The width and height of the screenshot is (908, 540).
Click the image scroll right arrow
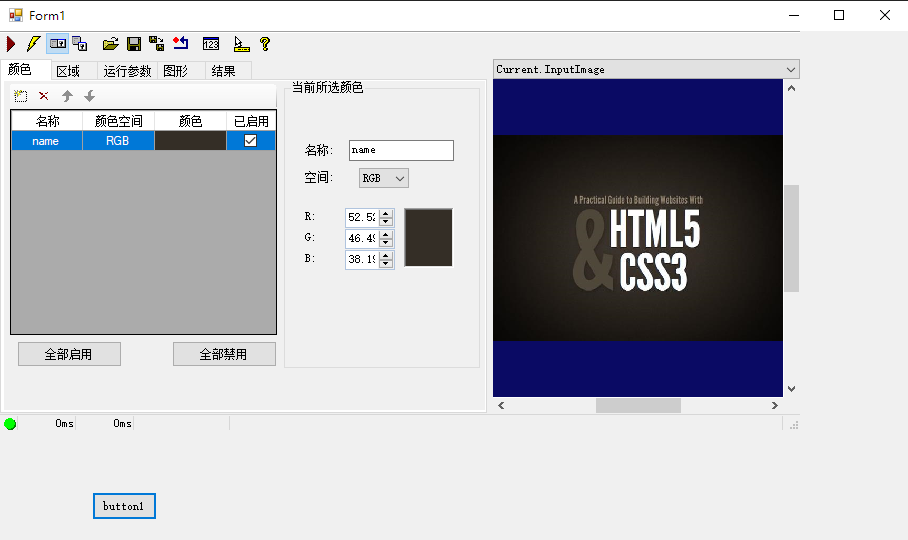pos(775,406)
